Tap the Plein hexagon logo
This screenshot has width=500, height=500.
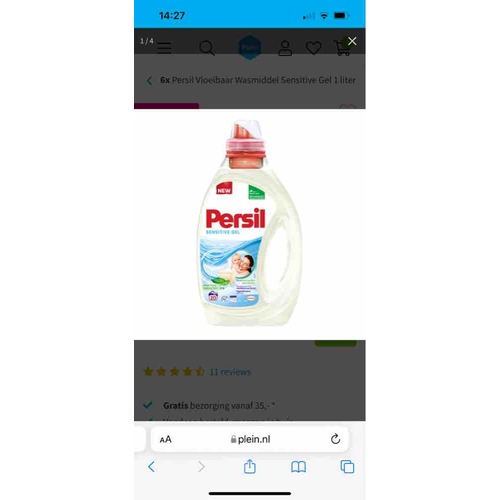coord(250,47)
